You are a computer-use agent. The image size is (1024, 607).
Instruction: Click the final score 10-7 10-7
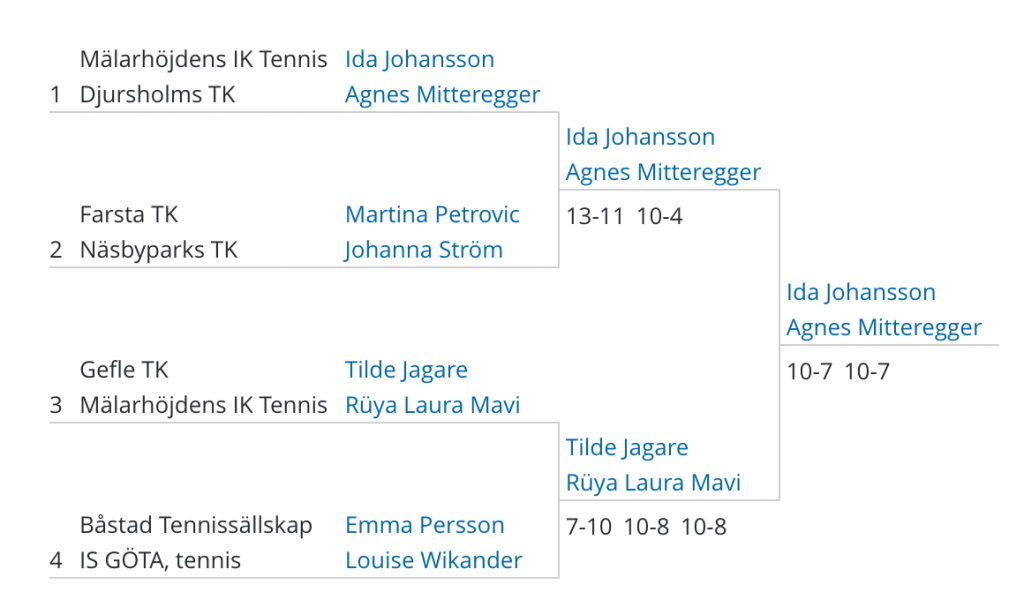(837, 372)
